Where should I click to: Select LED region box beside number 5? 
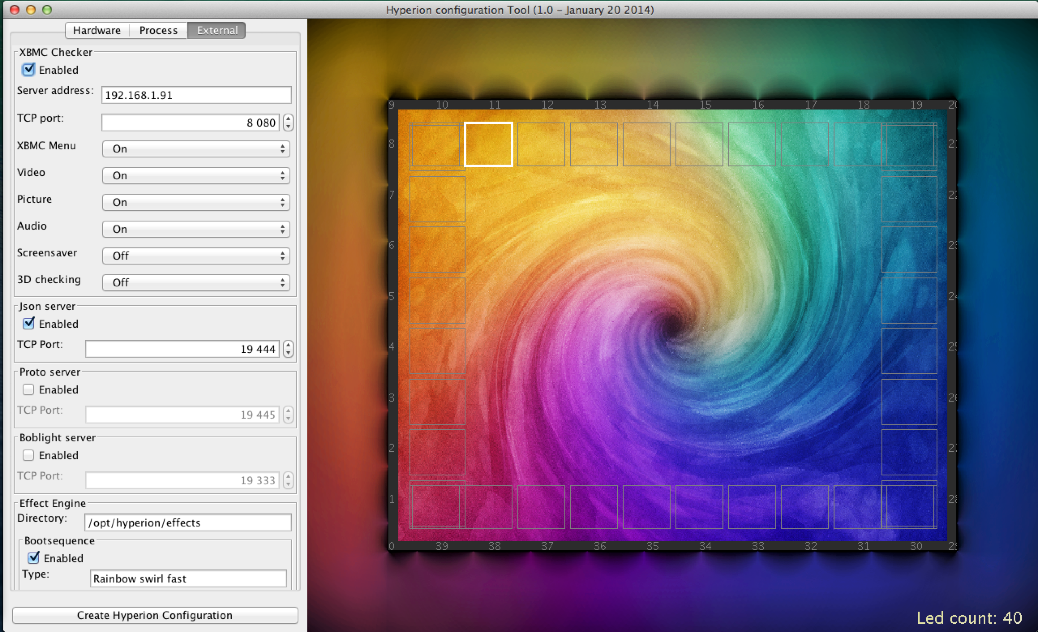point(437,300)
